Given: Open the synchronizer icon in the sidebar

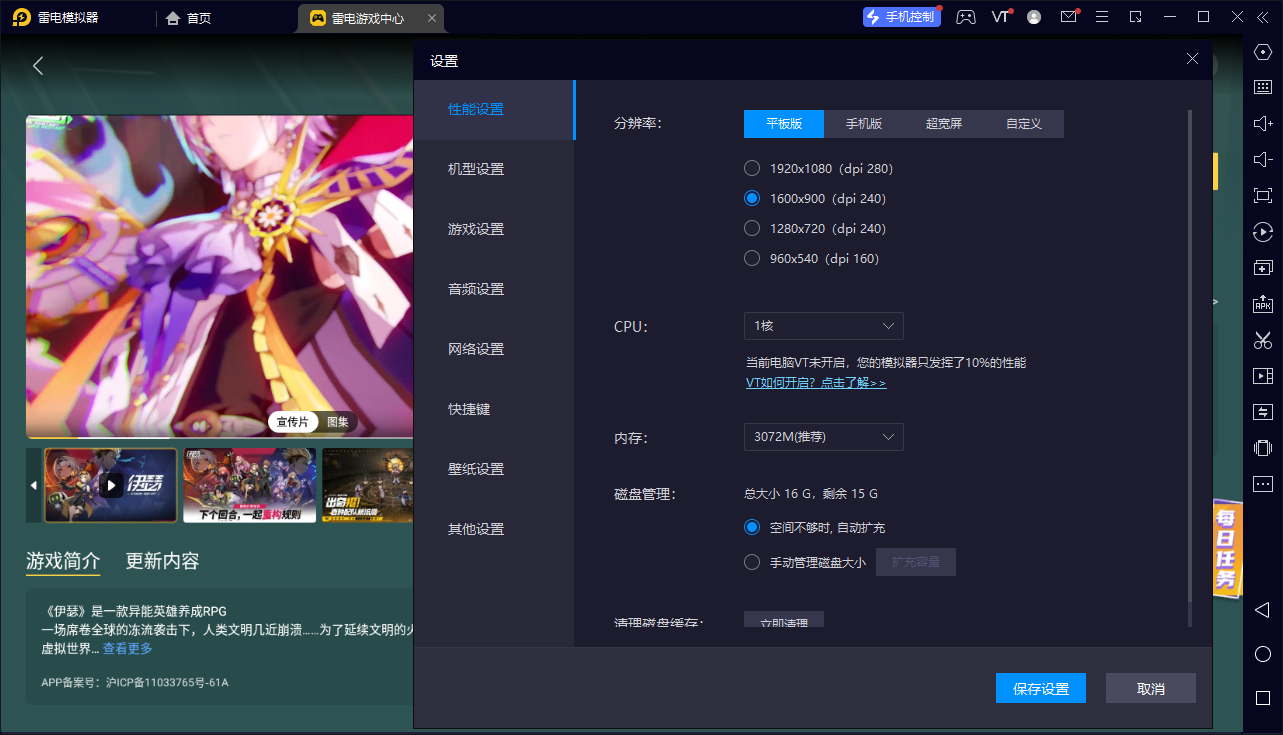Looking at the screenshot, I should tap(1263, 412).
